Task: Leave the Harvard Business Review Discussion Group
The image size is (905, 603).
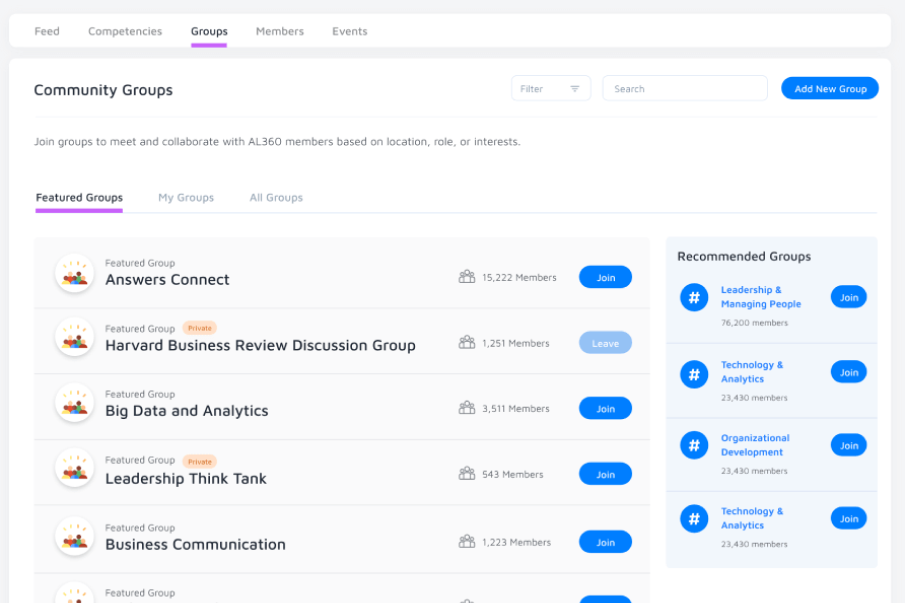Action: click(x=605, y=343)
